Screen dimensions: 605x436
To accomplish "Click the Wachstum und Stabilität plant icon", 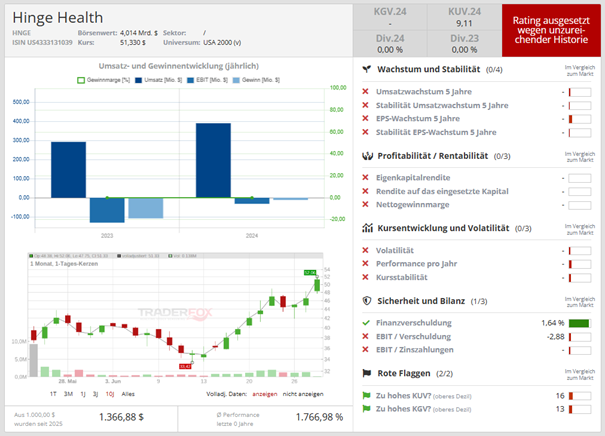I will [367, 69].
